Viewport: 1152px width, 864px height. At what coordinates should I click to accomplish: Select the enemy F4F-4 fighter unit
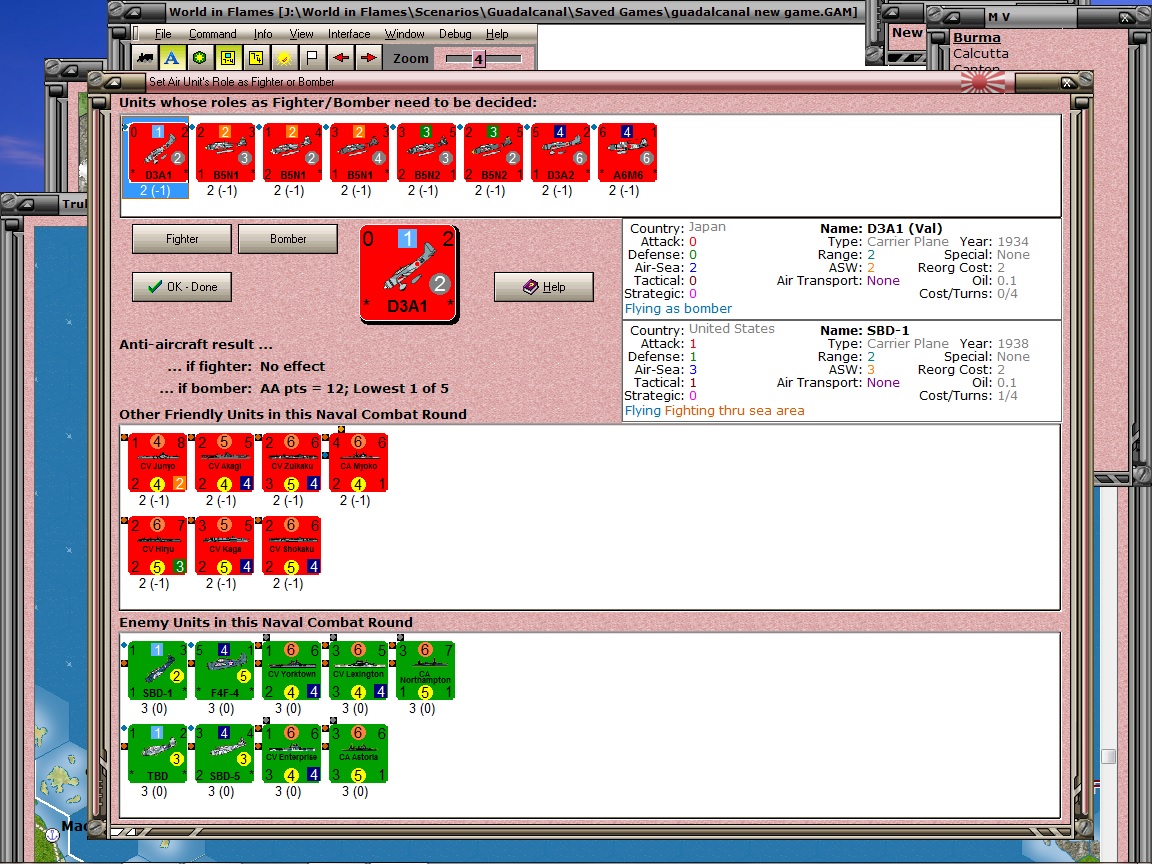click(x=224, y=670)
